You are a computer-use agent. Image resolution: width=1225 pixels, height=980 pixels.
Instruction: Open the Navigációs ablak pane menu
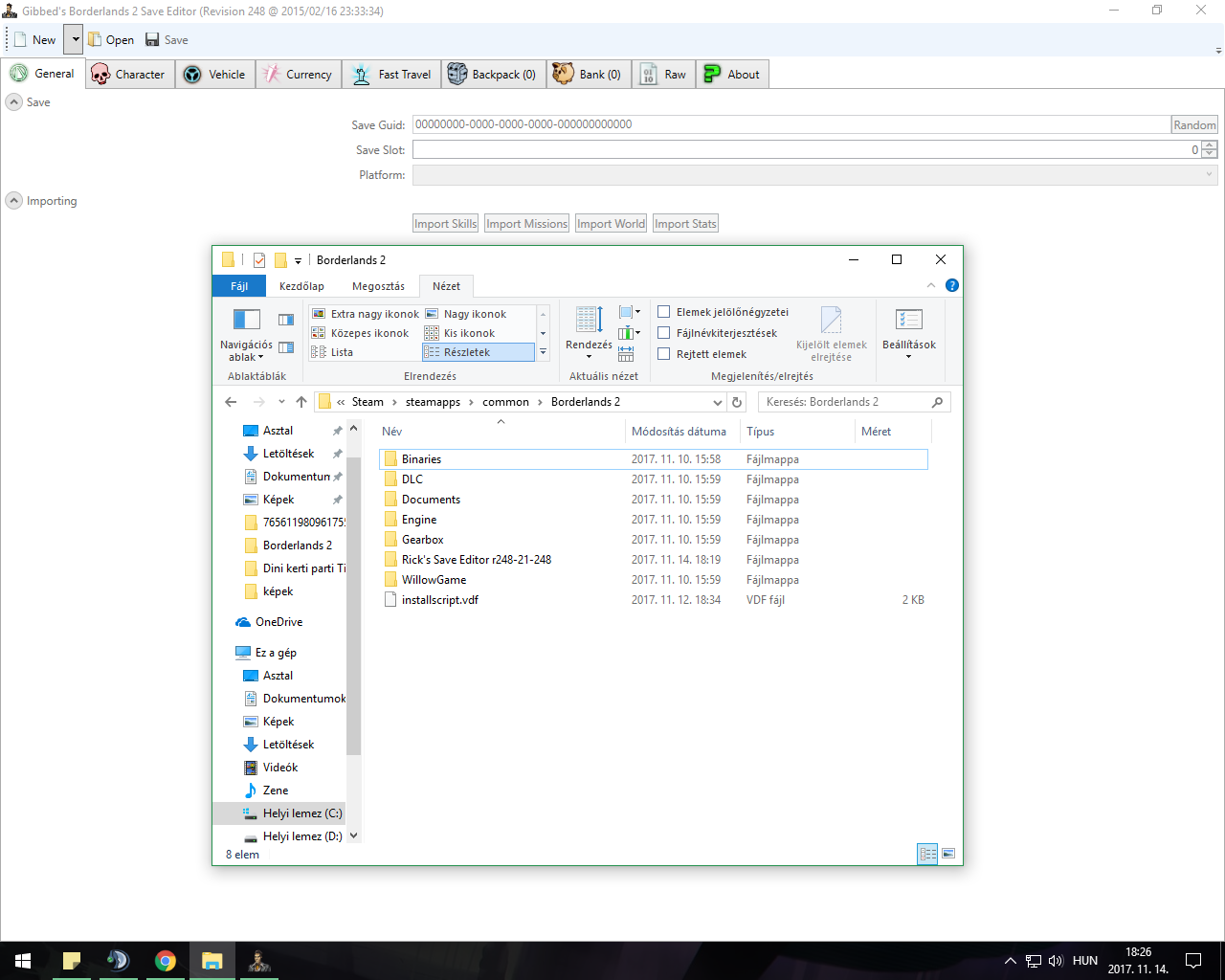pyautogui.click(x=246, y=334)
